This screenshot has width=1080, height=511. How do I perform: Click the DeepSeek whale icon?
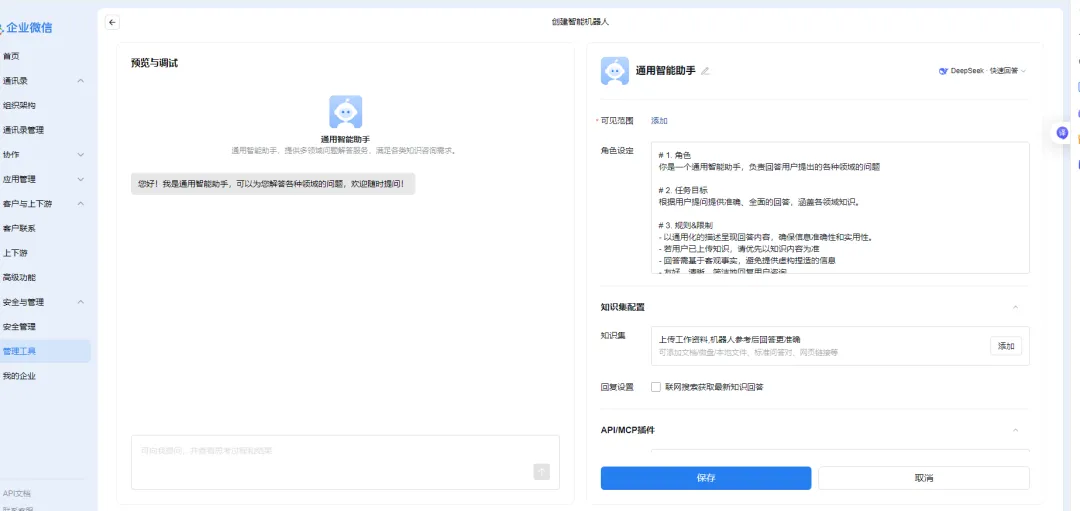pos(943,71)
